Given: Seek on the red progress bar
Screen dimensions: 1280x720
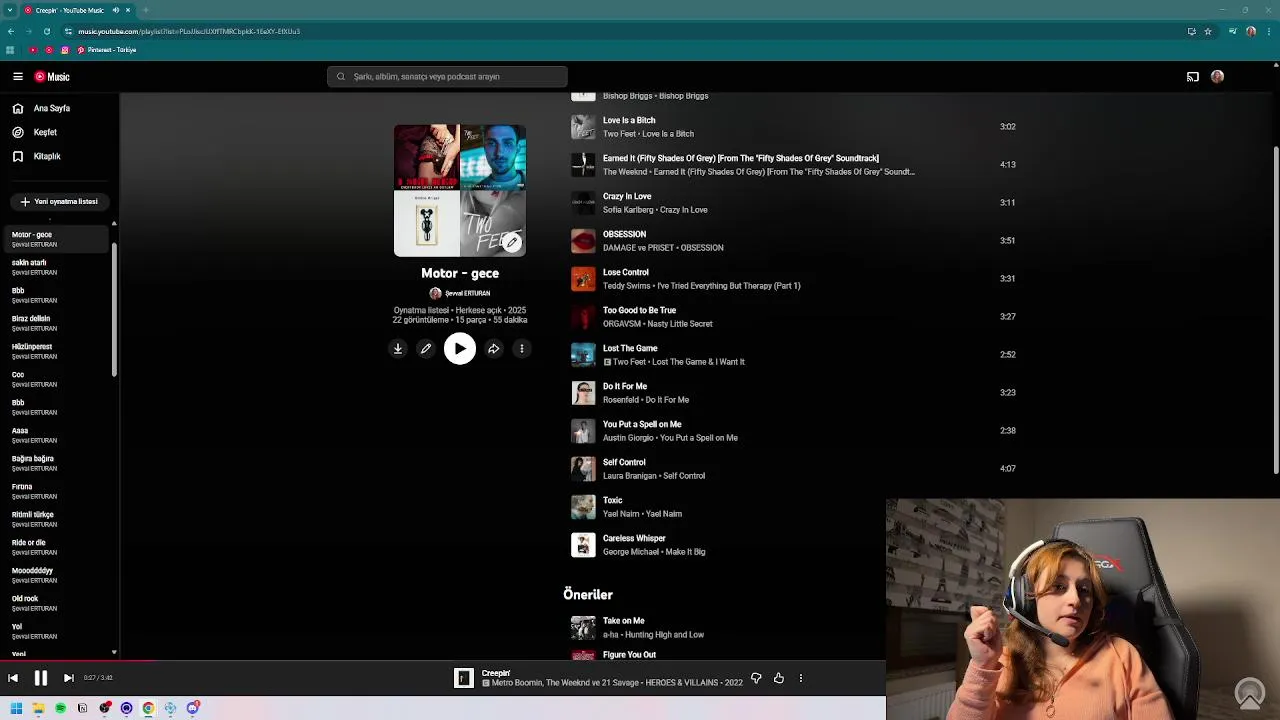Looking at the screenshot, I should 78,660.
